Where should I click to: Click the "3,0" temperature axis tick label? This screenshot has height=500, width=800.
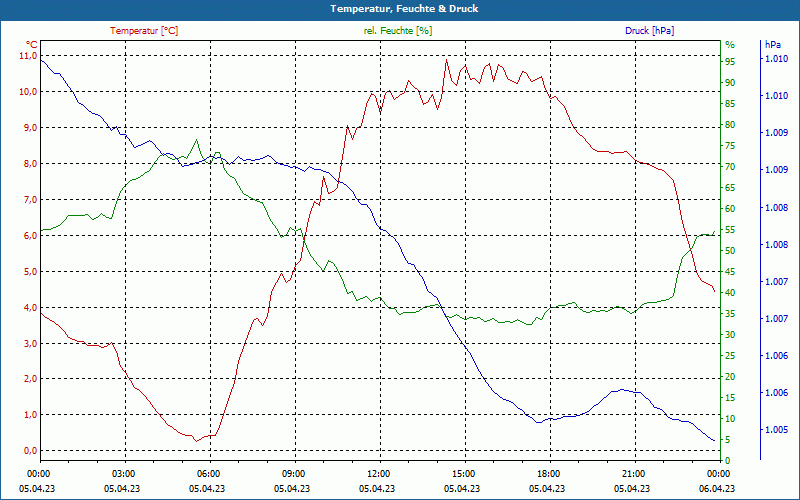click(30, 343)
